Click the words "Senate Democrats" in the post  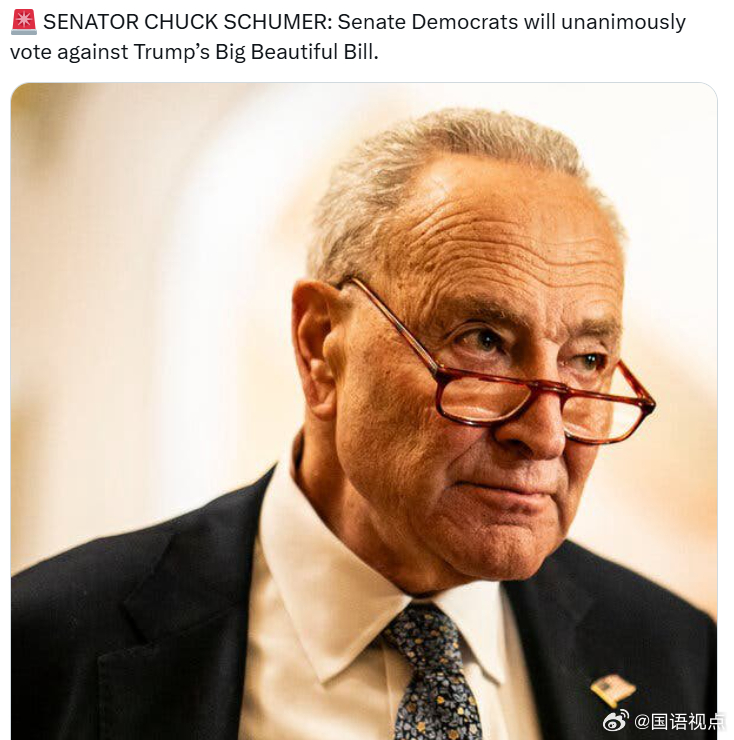click(428, 22)
